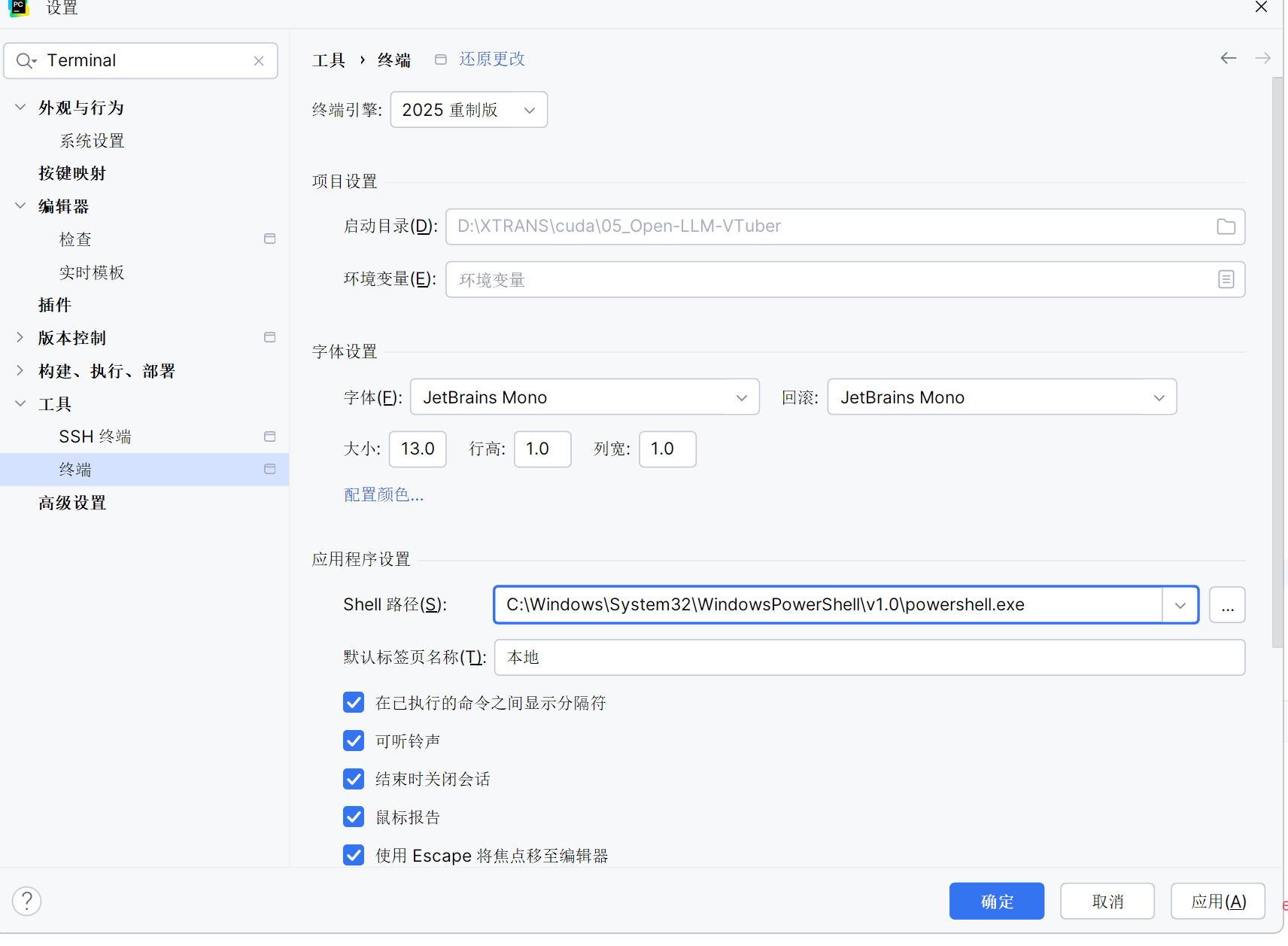Open 高级设置 page
The height and width of the screenshot is (946, 1288).
(x=72, y=503)
